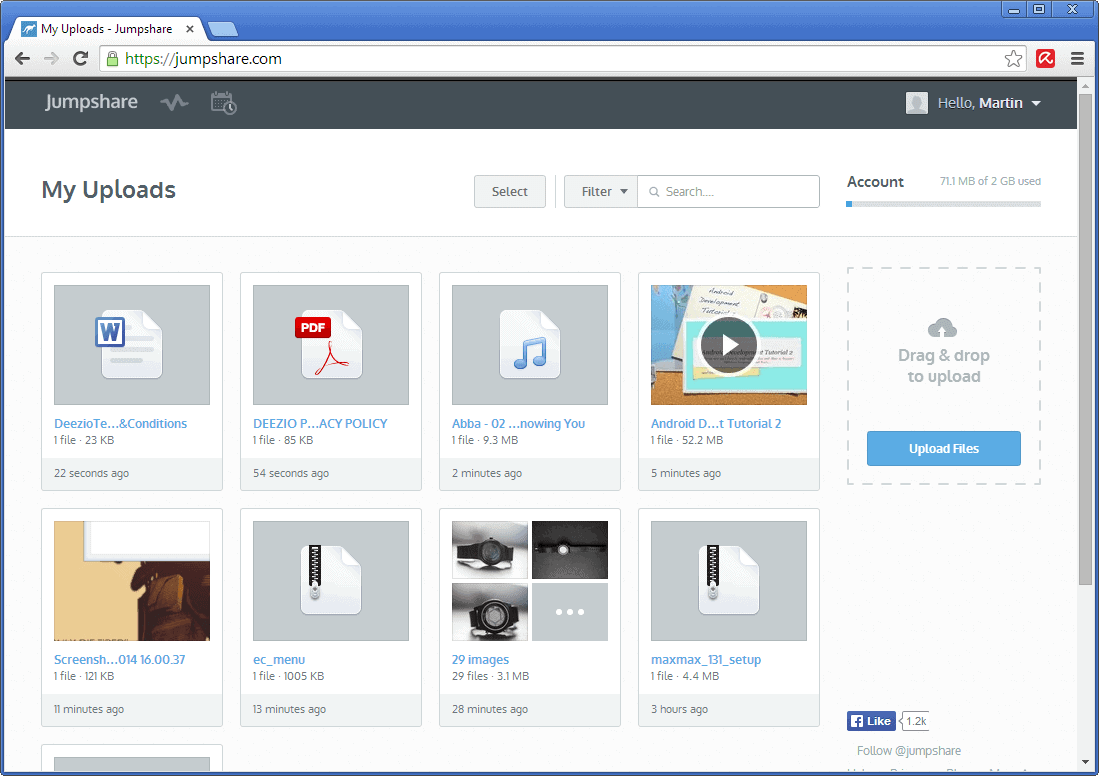The image size is (1099, 776).
Task: Click the "3 hours ago" timestamp
Action: point(680,709)
